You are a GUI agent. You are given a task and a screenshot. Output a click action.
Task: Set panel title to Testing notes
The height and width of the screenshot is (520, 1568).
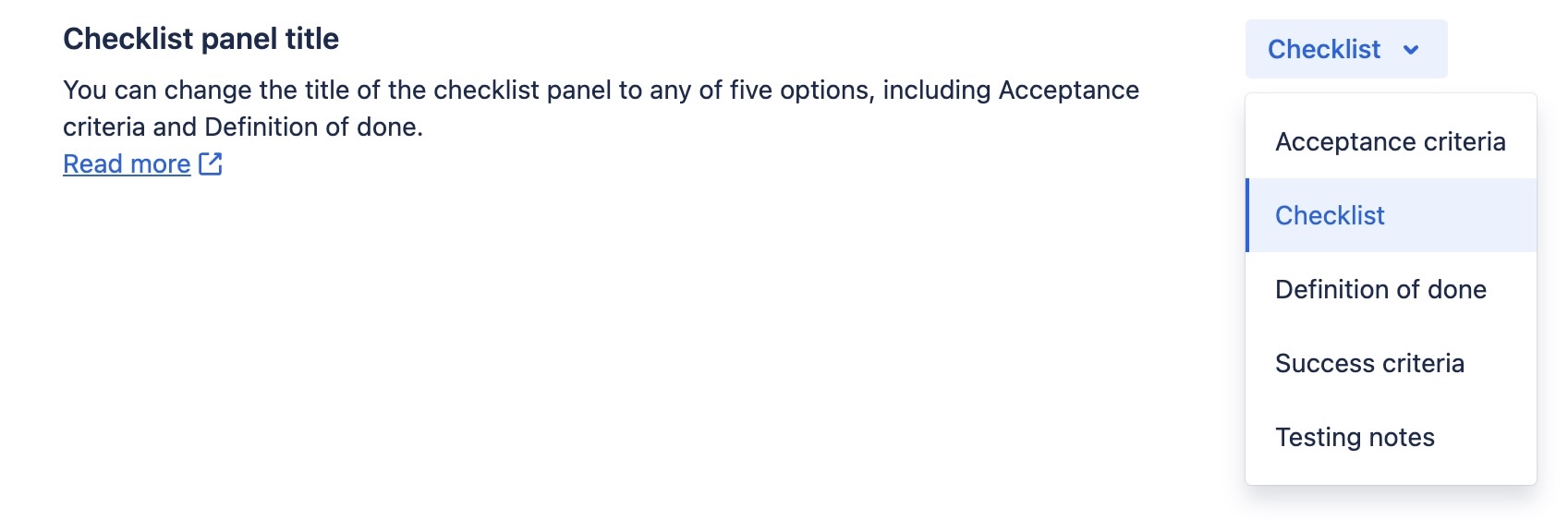(1355, 437)
